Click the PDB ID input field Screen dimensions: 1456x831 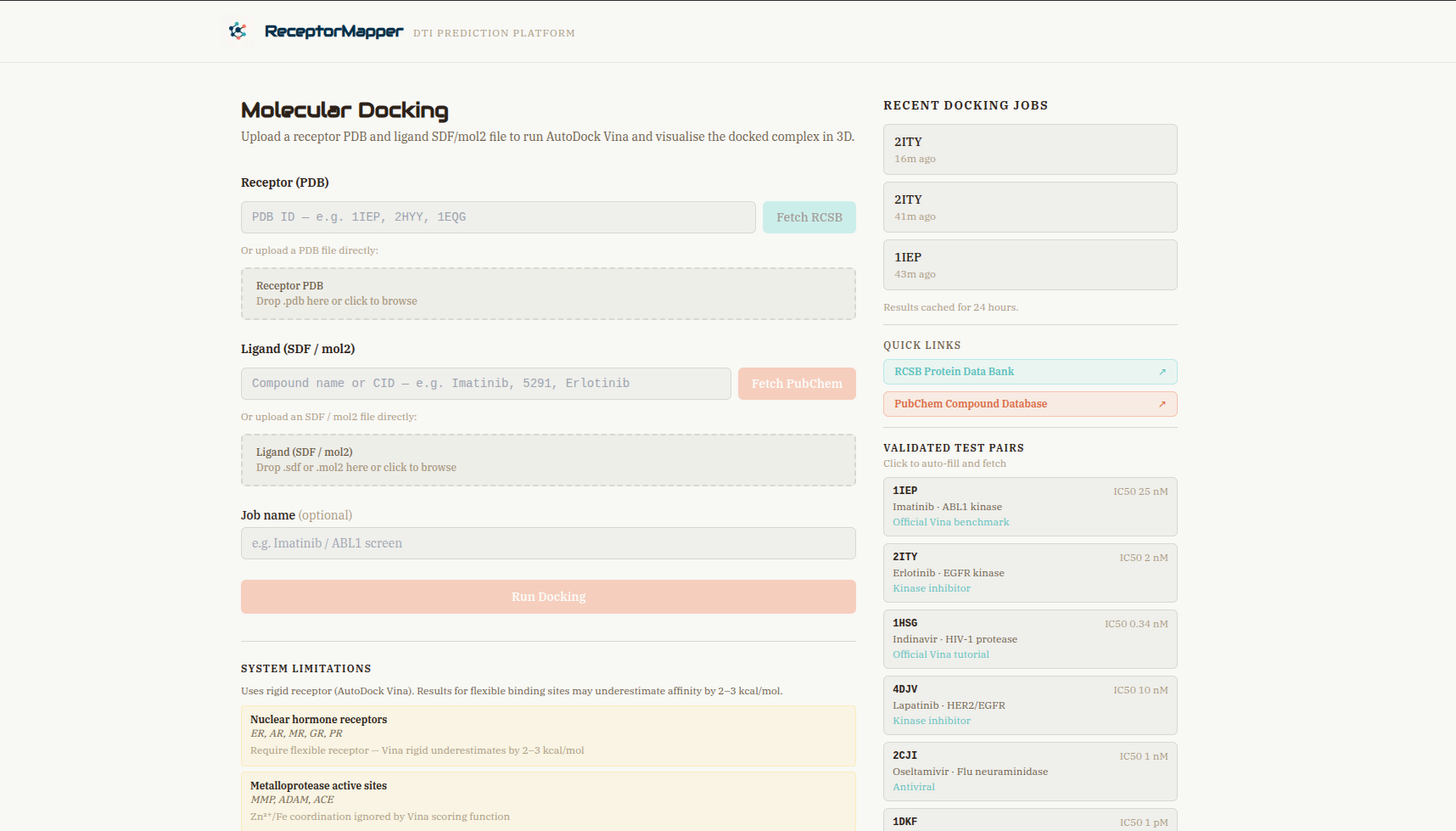498,217
